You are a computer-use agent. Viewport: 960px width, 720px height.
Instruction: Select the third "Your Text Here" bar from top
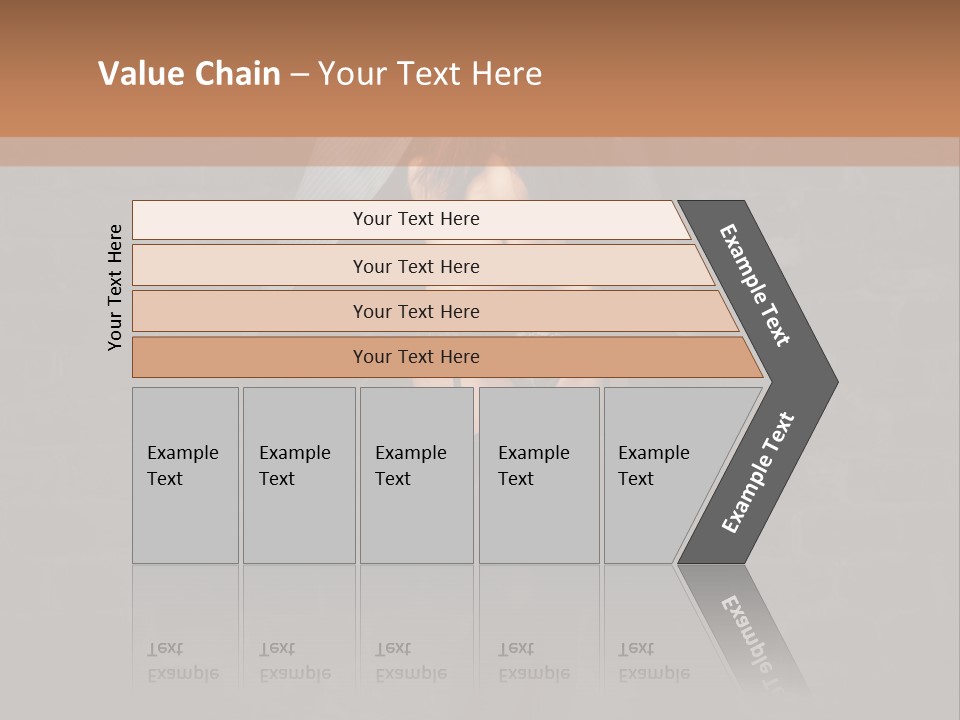pyautogui.click(x=415, y=311)
